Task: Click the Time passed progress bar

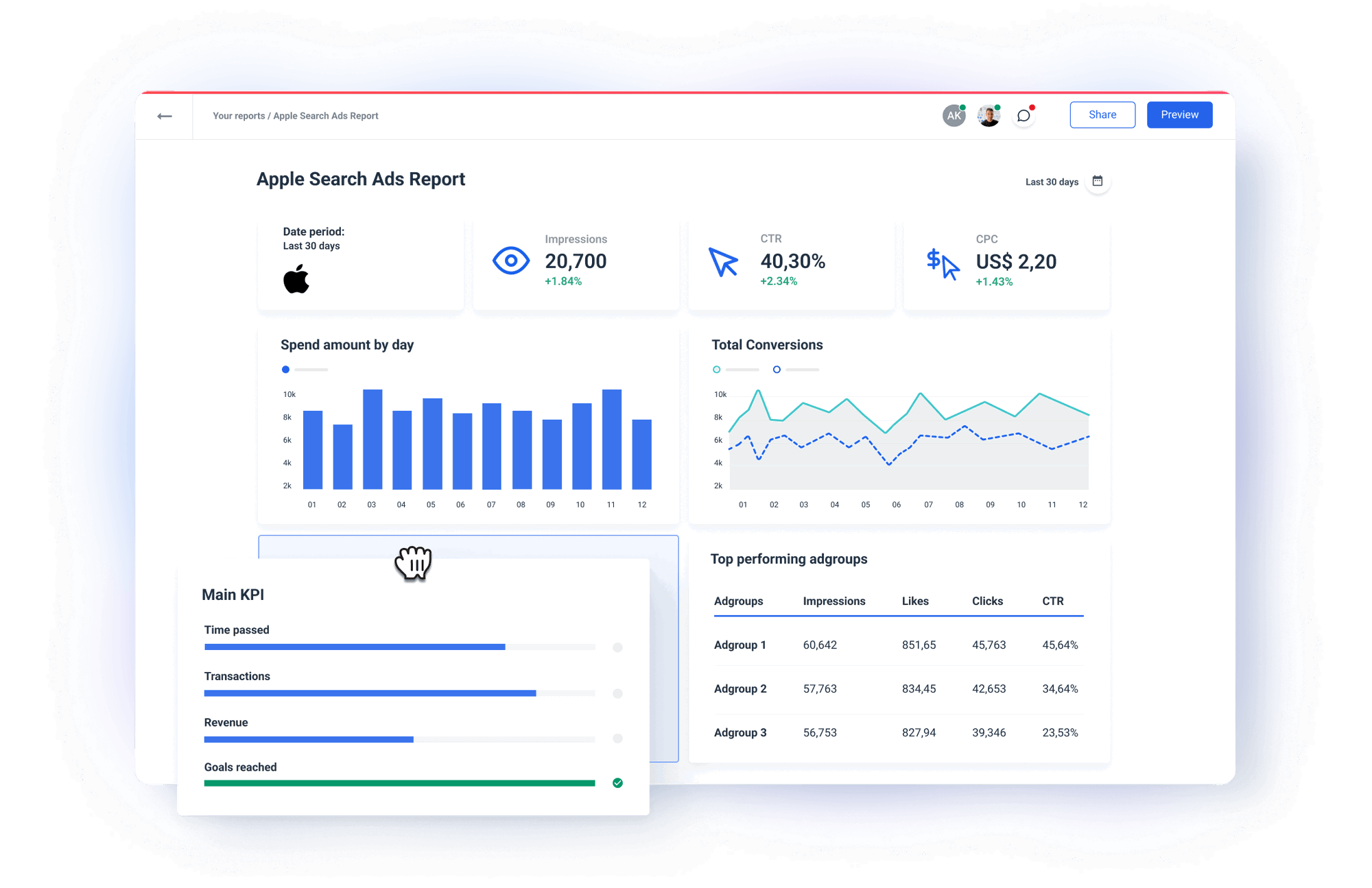Action: point(399,647)
